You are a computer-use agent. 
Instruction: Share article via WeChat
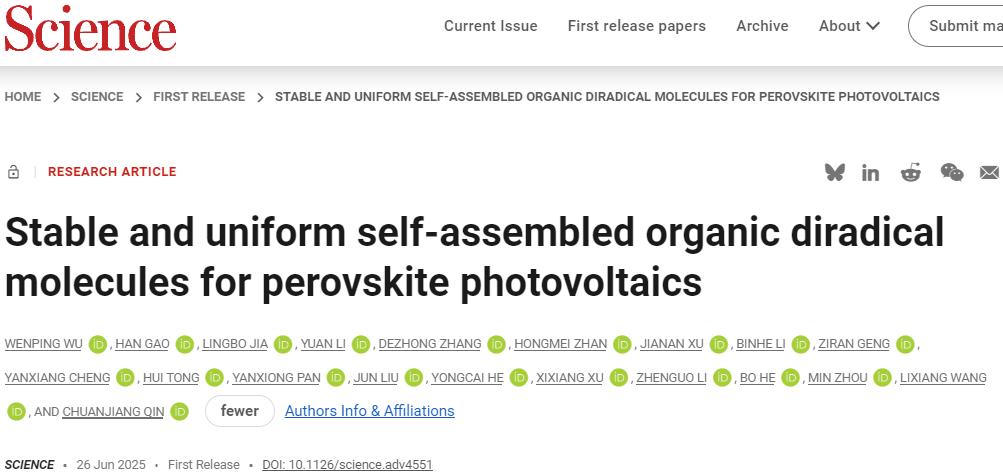[x=951, y=172]
